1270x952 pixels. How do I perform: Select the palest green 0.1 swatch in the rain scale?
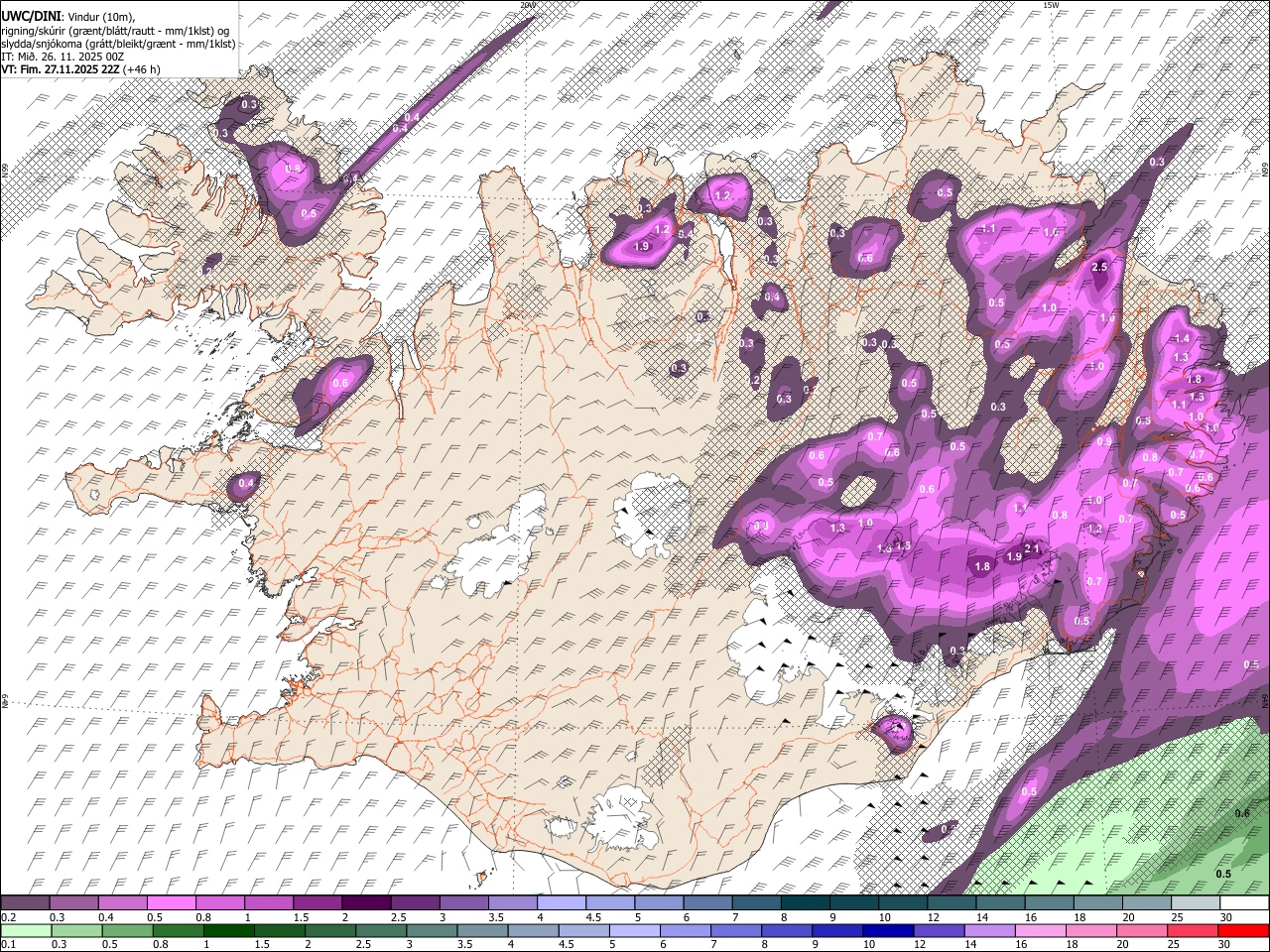(25, 930)
